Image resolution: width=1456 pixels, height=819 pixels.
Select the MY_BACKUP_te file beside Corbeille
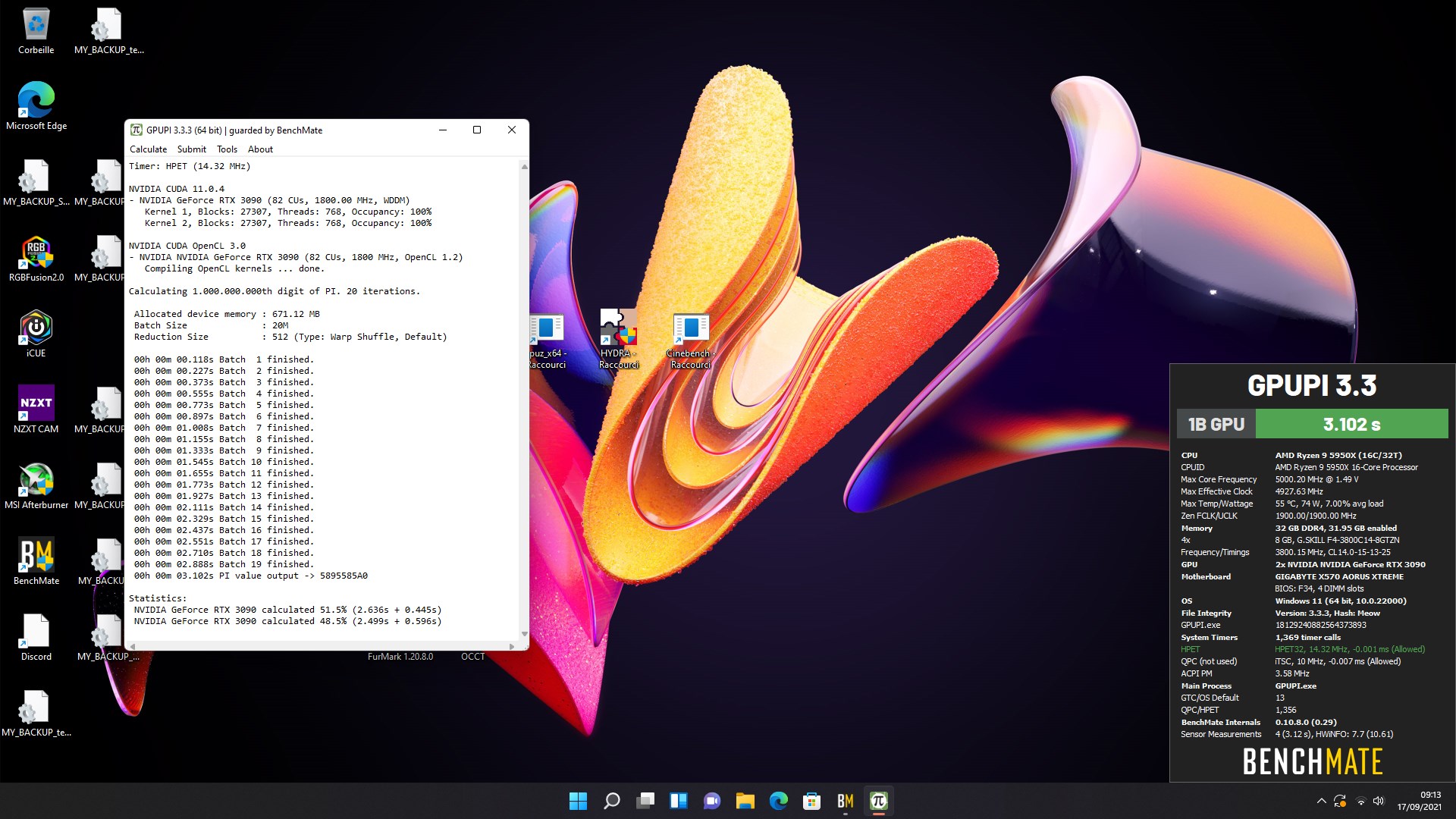[x=108, y=31]
